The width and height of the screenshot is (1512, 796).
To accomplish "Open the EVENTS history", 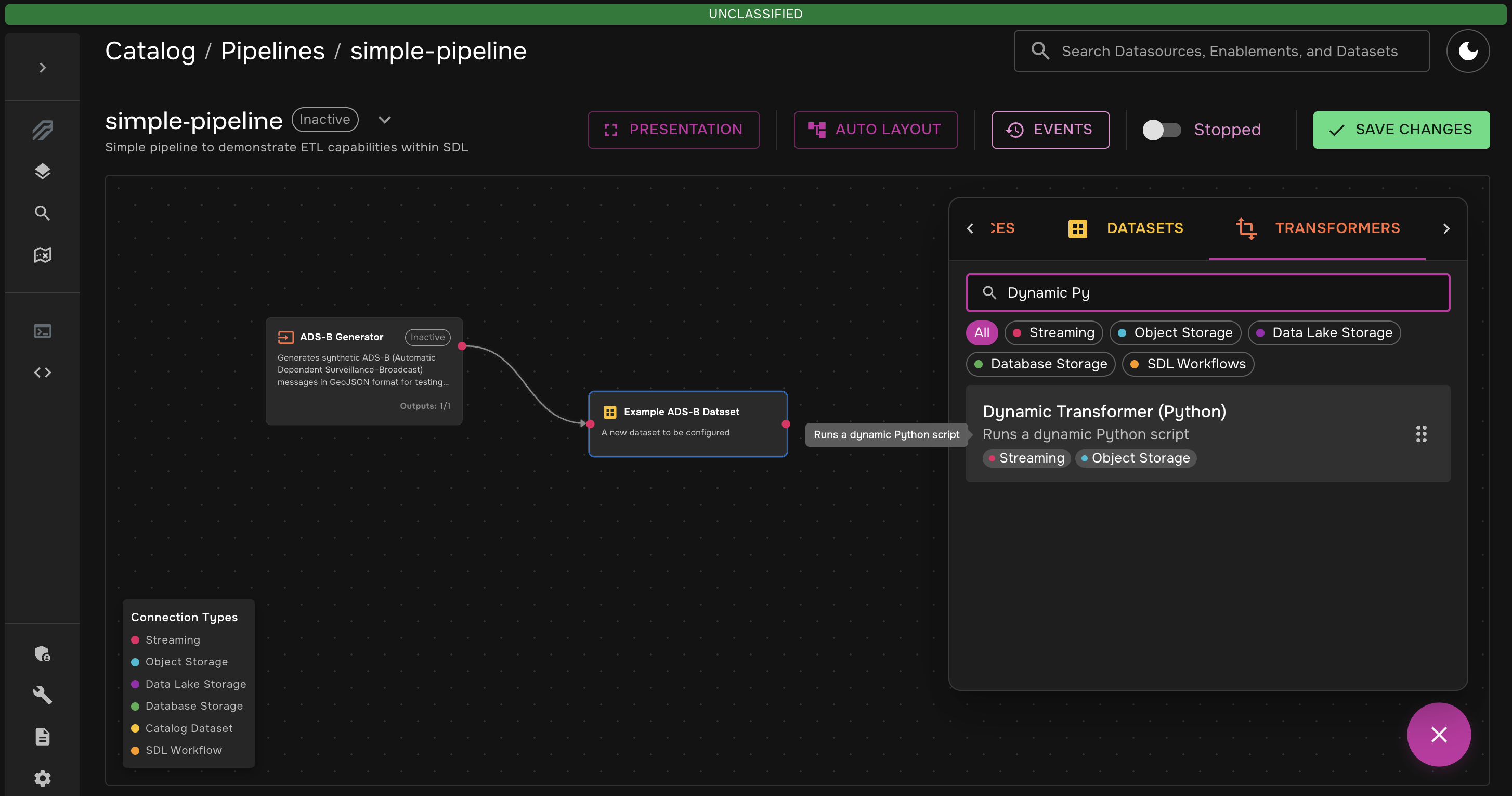I will pyautogui.click(x=1050, y=130).
